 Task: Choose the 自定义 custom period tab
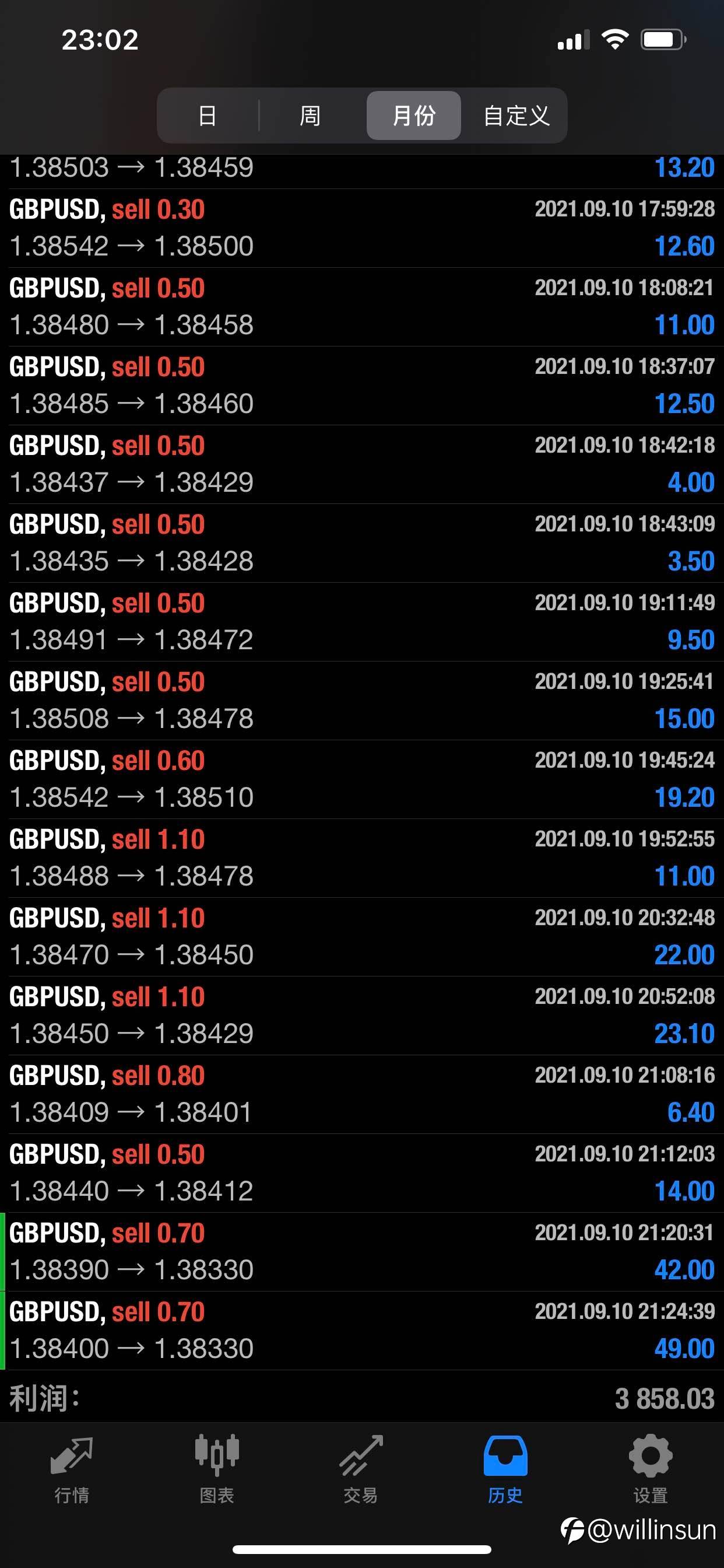click(x=516, y=116)
